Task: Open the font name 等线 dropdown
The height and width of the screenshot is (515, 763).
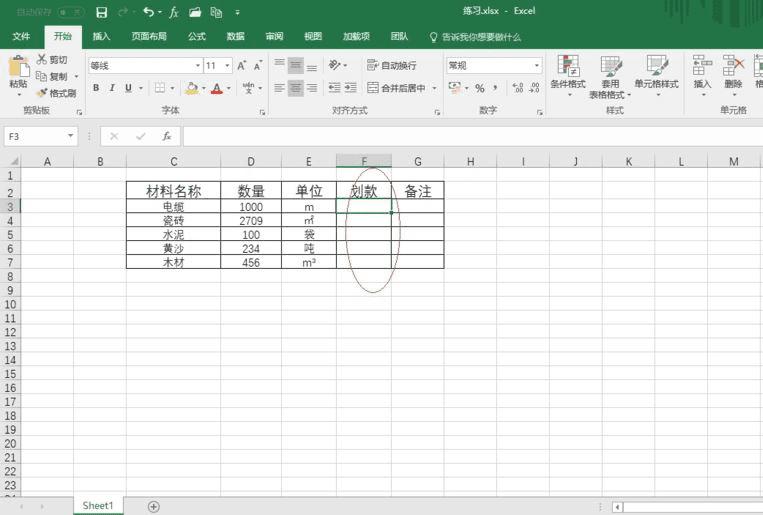Action: [x=198, y=65]
